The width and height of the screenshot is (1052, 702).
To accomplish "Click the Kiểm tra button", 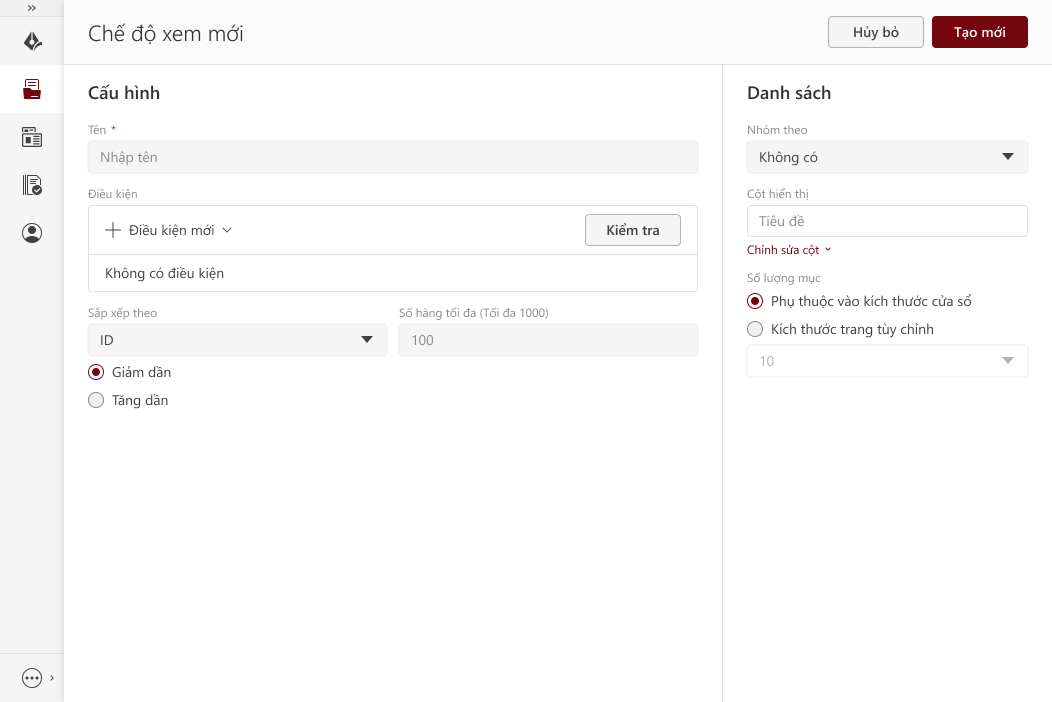I will 632,230.
